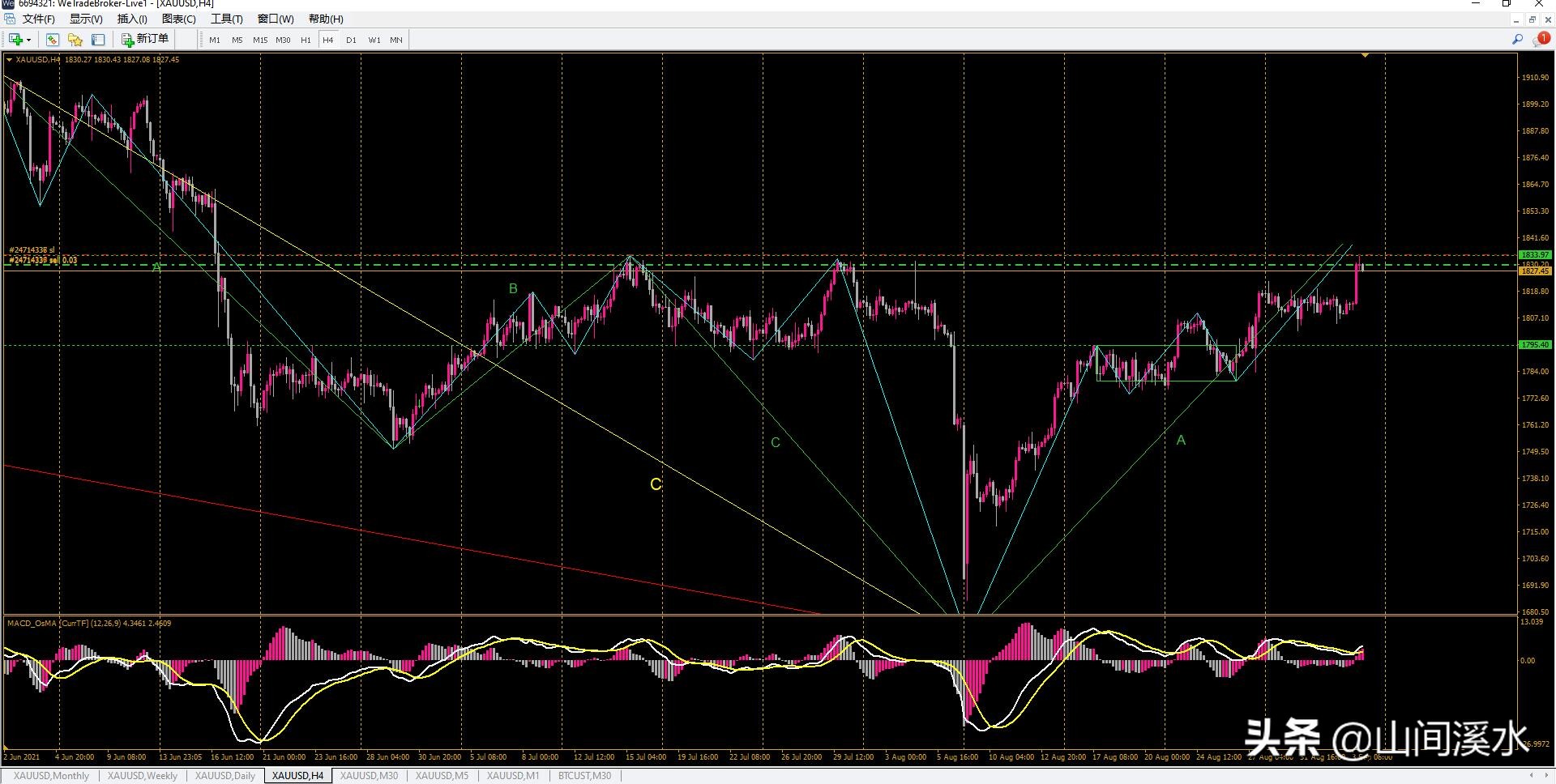Switch chart to M1 timeframe
The image size is (1556, 784).
coord(215,40)
